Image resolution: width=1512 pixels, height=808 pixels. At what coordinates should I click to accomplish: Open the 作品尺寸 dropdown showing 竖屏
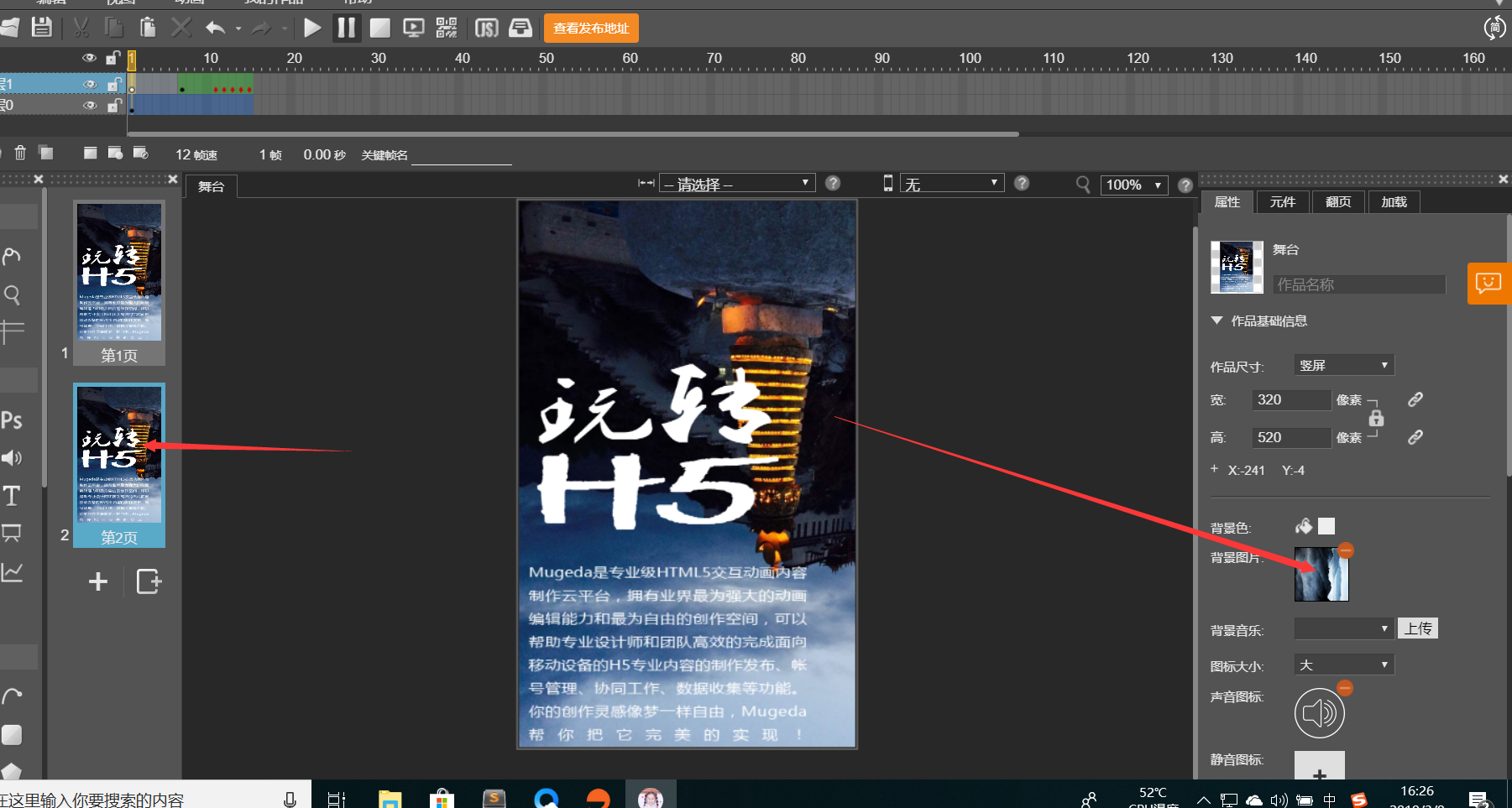[x=1344, y=365]
